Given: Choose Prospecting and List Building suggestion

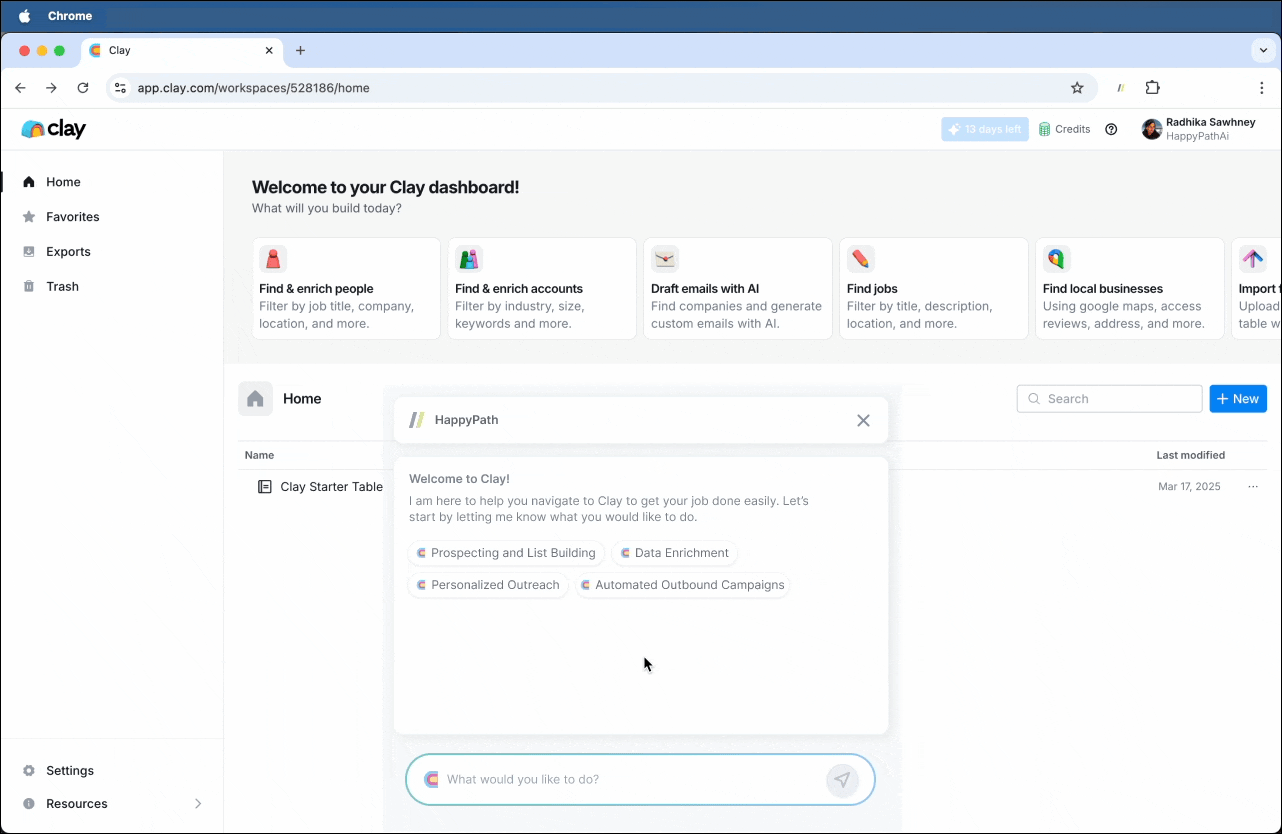Looking at the screenshot, I should (x=506, y=553).
